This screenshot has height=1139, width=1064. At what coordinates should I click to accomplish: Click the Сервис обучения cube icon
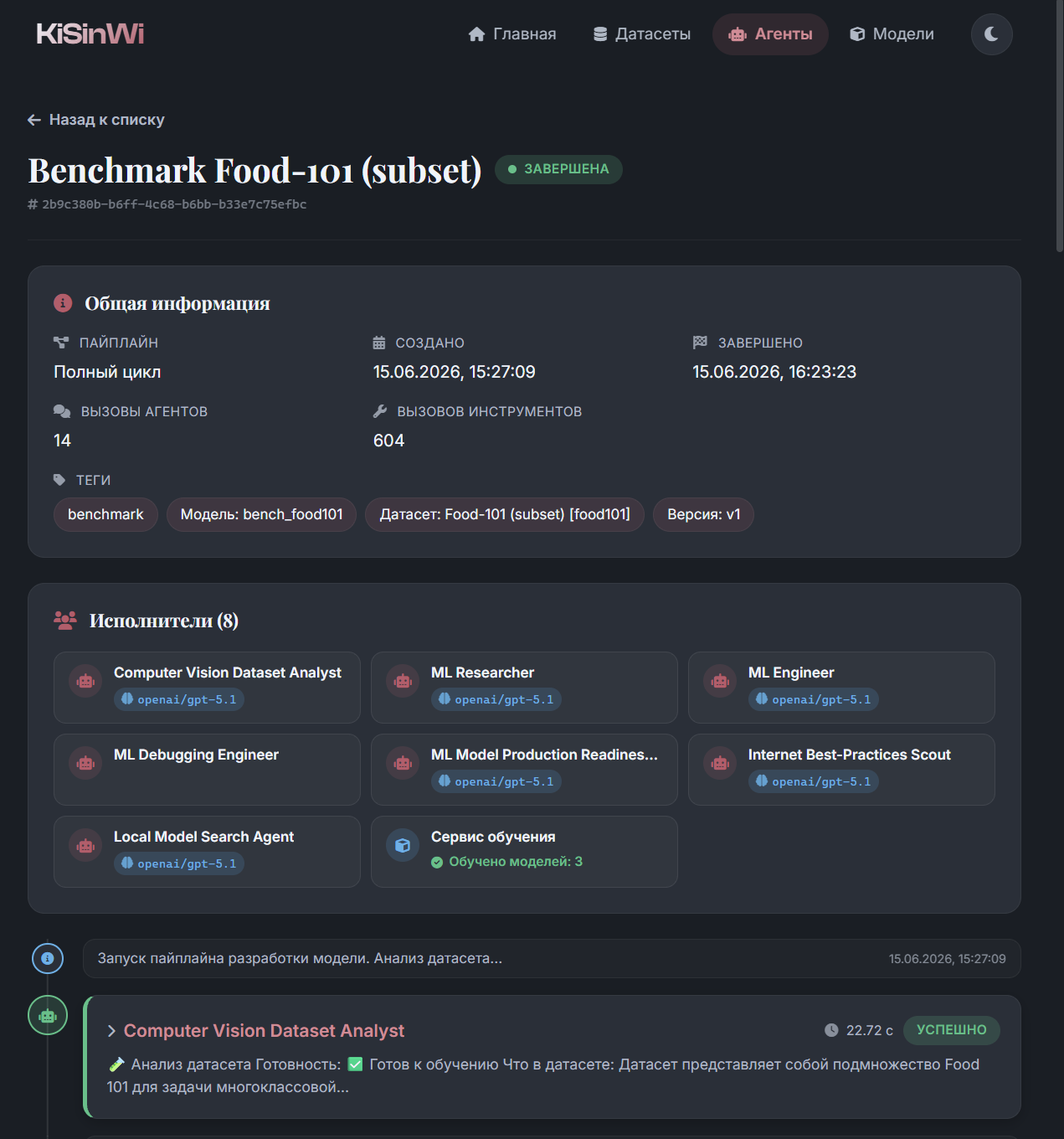point(403,845)
